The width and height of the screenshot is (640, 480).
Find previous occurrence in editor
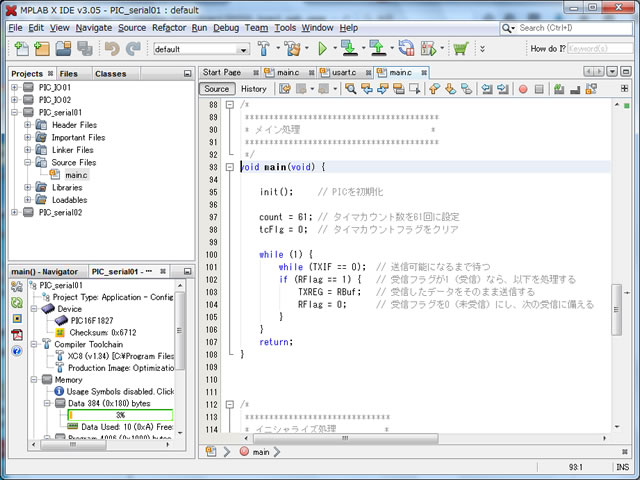coord(367,89)
